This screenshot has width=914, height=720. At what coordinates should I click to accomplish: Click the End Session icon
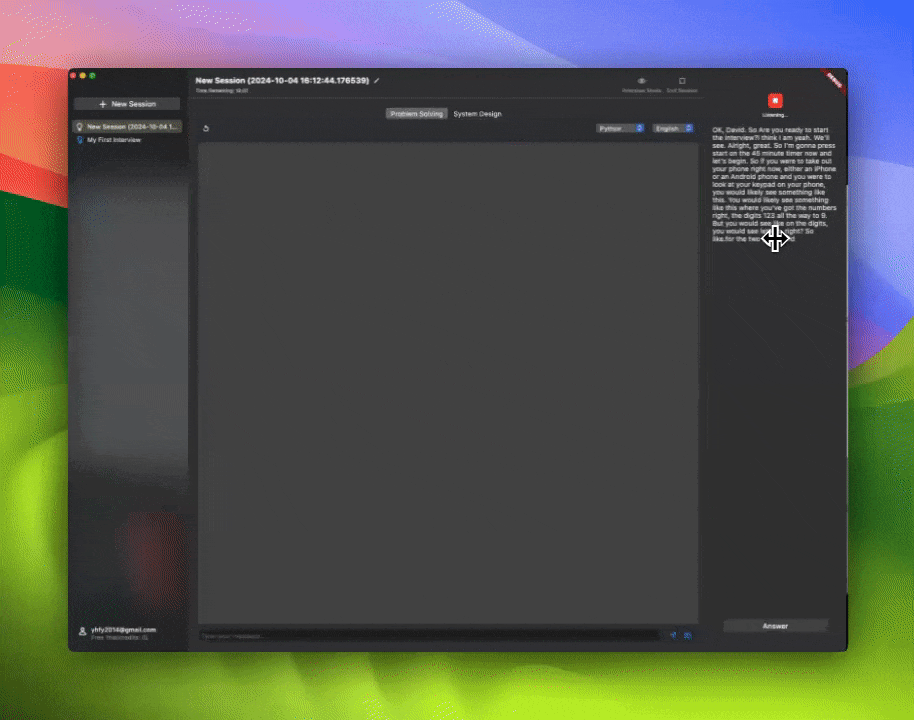click(x=681, y=79)
